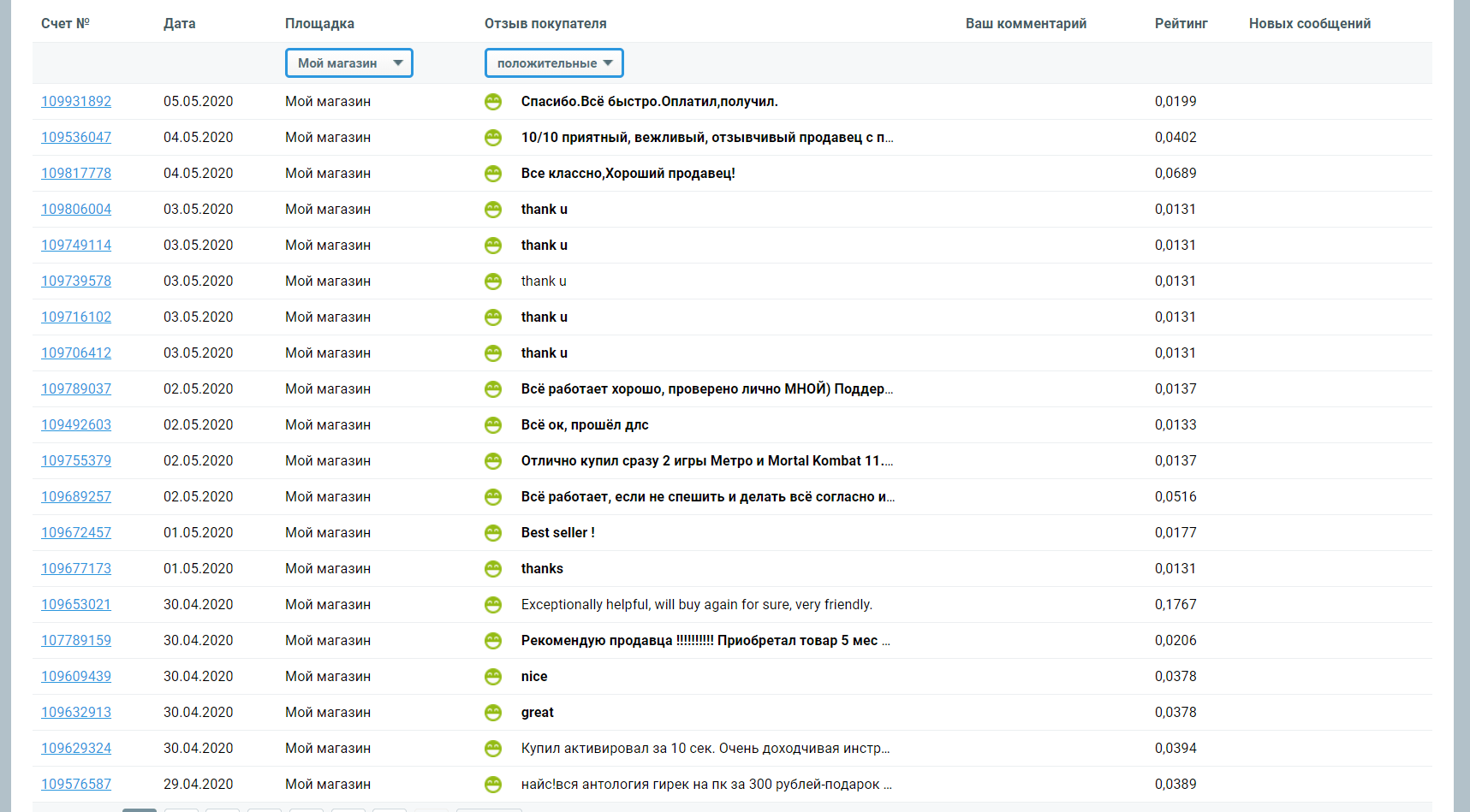Open invoice number 109576587
Viewport: 1470px width, 812px height.
click(76, 785)
